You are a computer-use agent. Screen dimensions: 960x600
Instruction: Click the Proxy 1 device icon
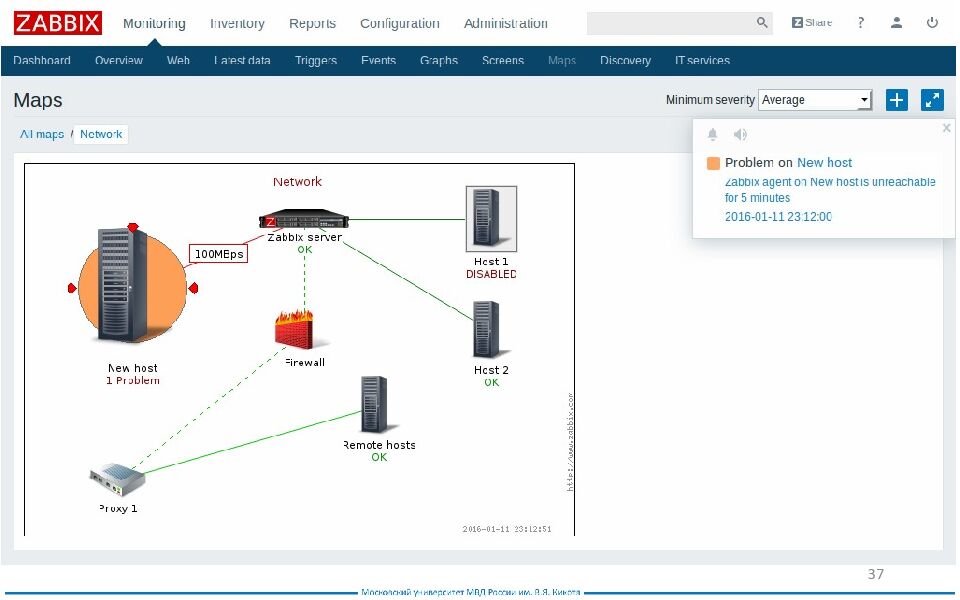pos(118,480)
